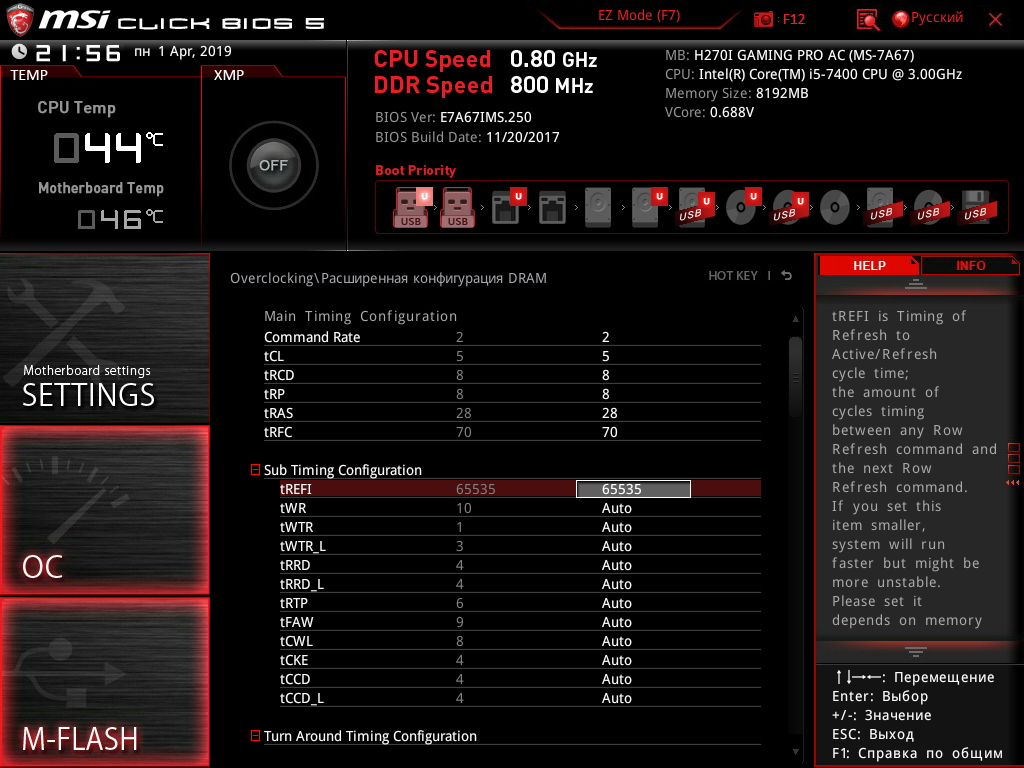Select the tRRD_L Auto setting
Screen dimensions: 1024x768
pyautogui.click(x=616, y=584)
